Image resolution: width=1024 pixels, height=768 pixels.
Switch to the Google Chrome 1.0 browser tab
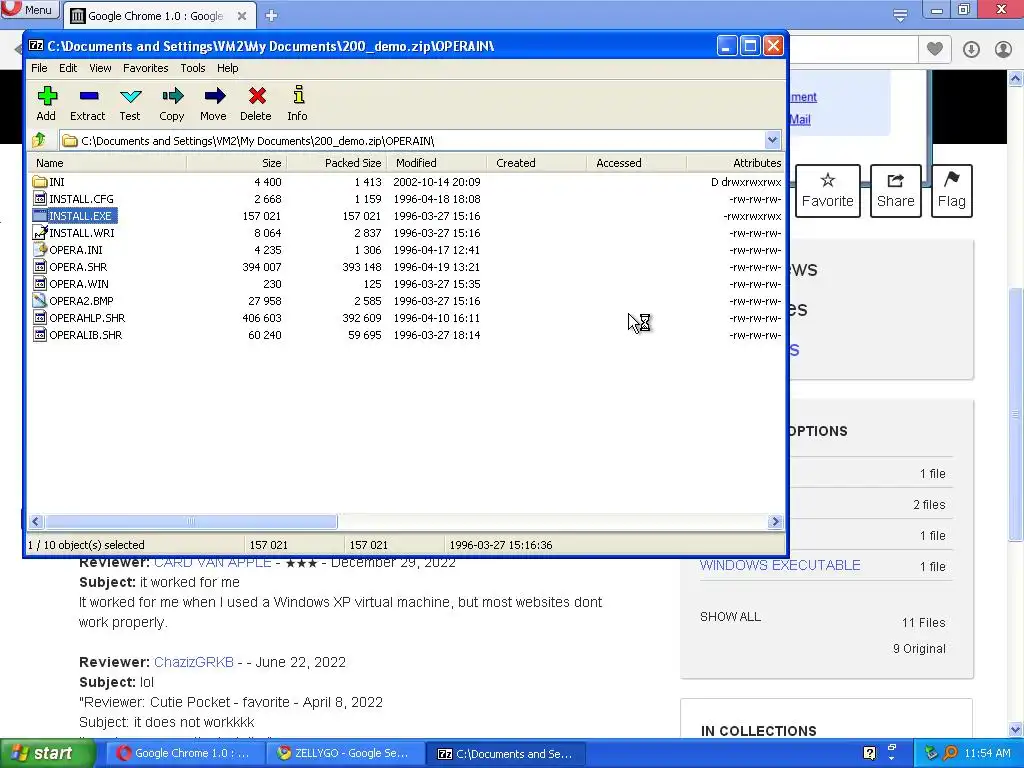point(159,16)
